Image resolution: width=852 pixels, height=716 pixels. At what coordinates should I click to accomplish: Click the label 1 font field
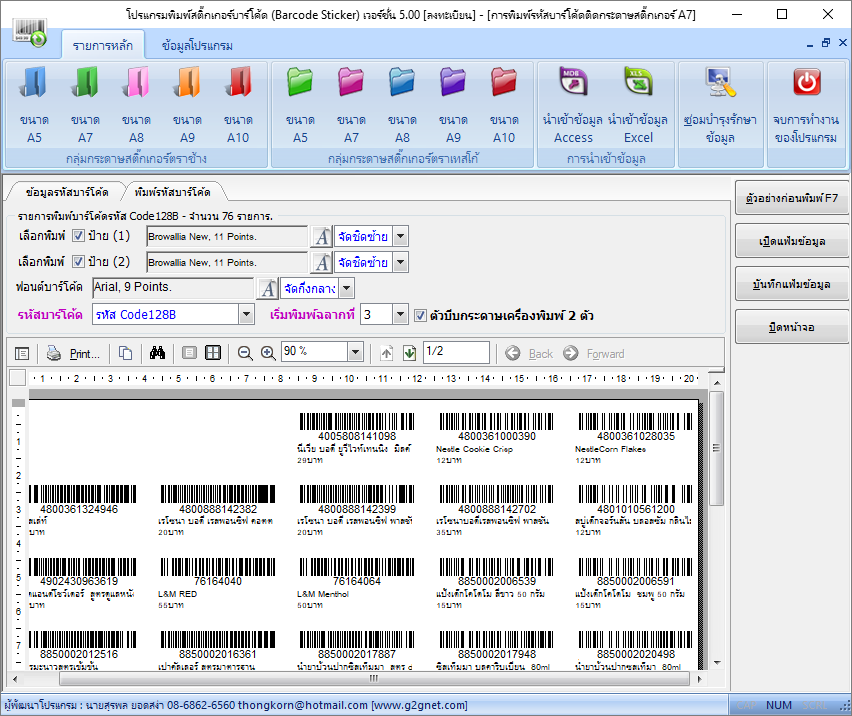pos(227,236)
